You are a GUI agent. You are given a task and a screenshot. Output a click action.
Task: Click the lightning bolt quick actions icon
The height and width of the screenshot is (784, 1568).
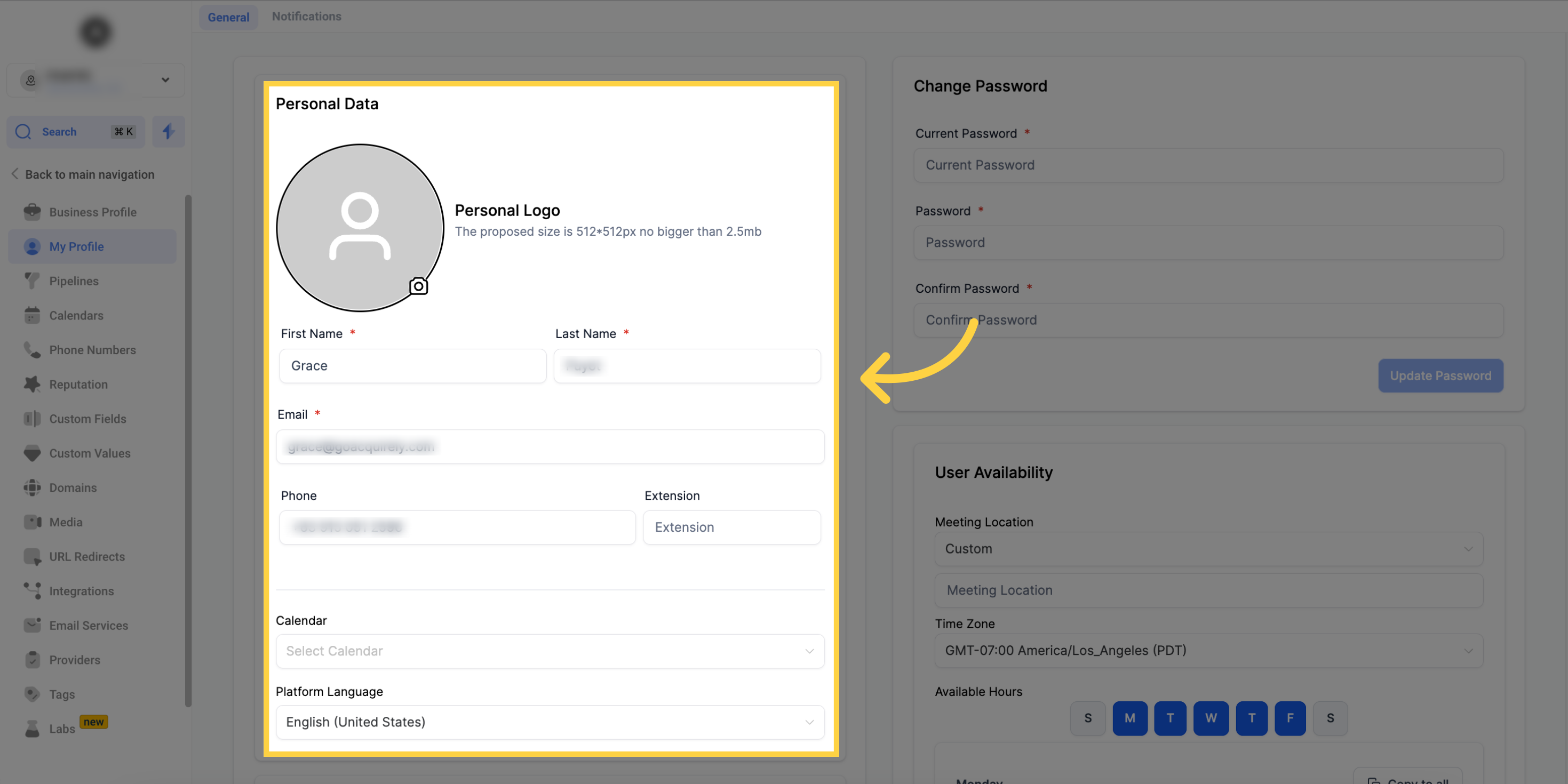169,132
